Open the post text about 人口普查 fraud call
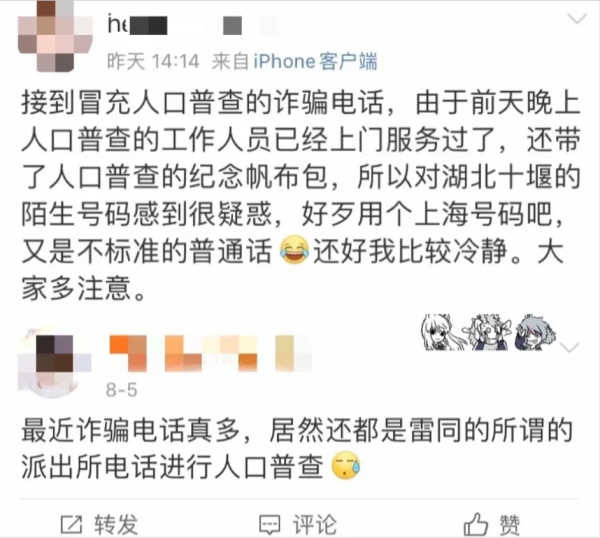The image size is (600, 538). [x=301, y=195]
